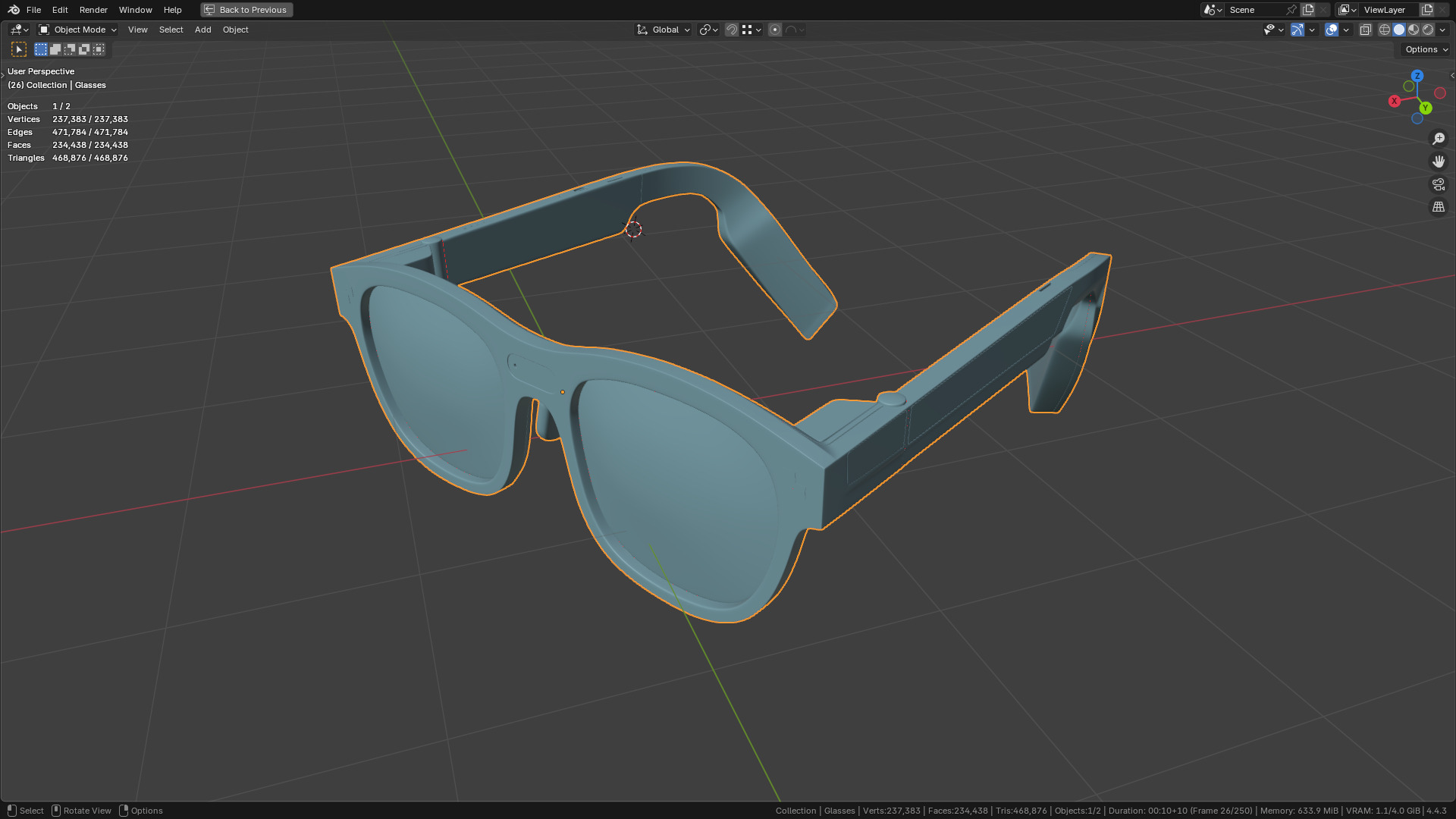This screenshot has height=819, width=1456.
Task: Toggle viewport gizmos display
Action: pos(1298,30)
